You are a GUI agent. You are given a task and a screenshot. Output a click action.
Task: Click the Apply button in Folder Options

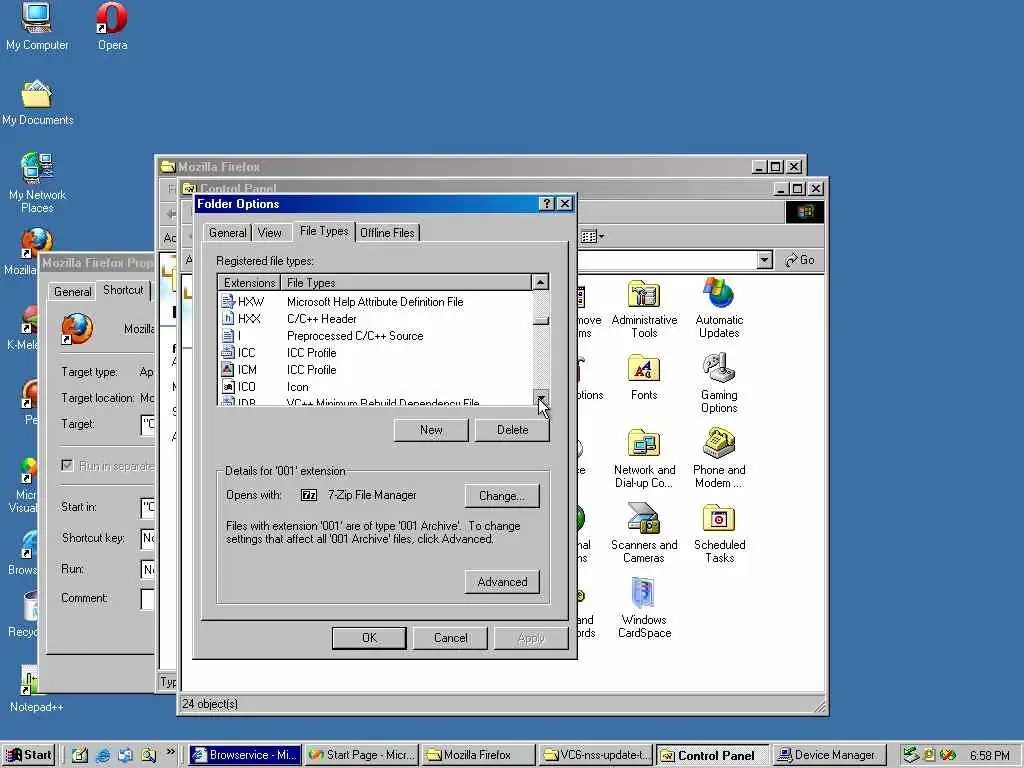(531, 638)
